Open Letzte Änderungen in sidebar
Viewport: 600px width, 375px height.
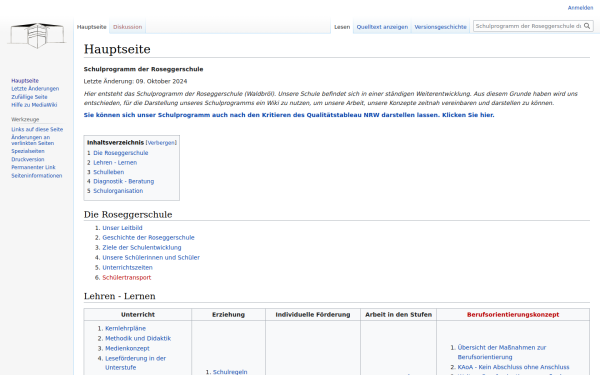click(x=35, y=88)
